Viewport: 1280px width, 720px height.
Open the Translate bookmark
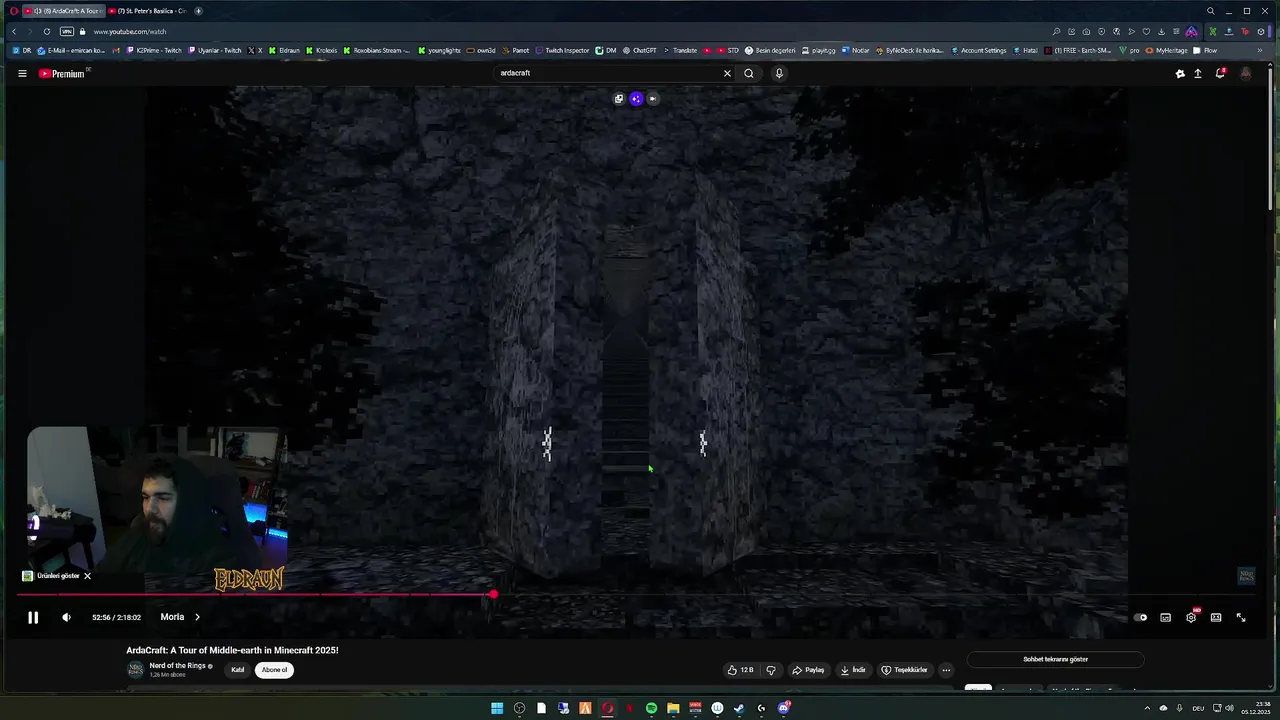[680, 50]
